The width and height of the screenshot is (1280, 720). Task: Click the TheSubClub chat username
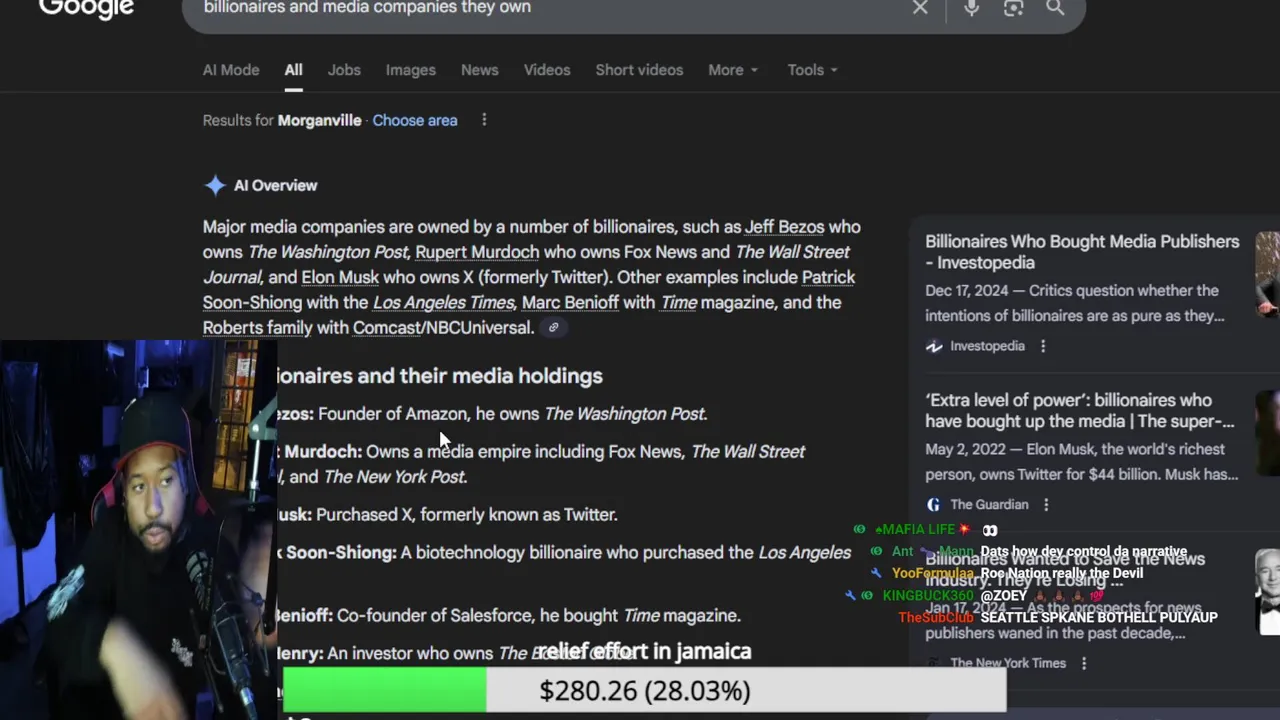pyautogui.click(x=936, y=618)
